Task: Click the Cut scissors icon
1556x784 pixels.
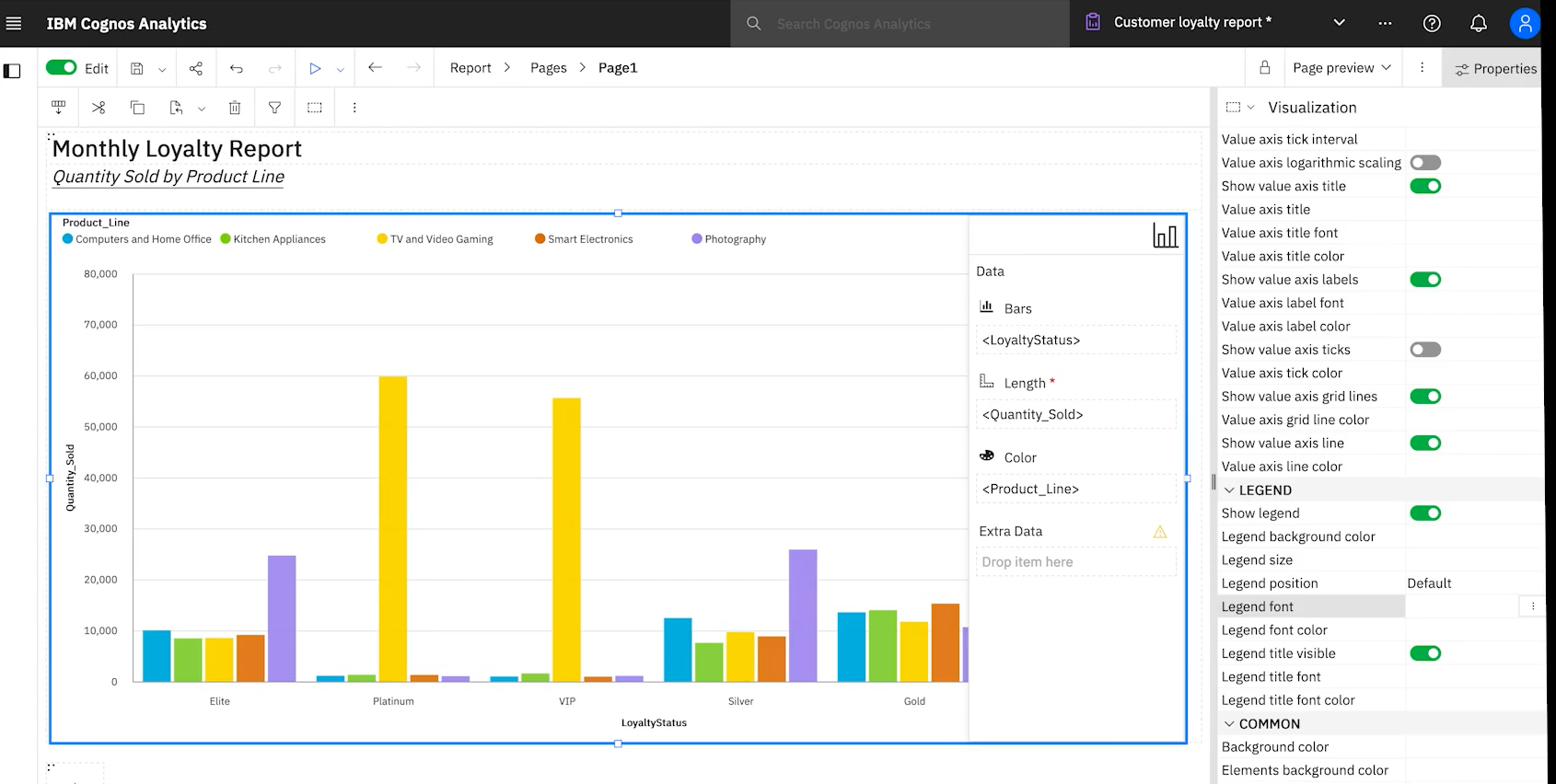Action: (x=99, y=108)
